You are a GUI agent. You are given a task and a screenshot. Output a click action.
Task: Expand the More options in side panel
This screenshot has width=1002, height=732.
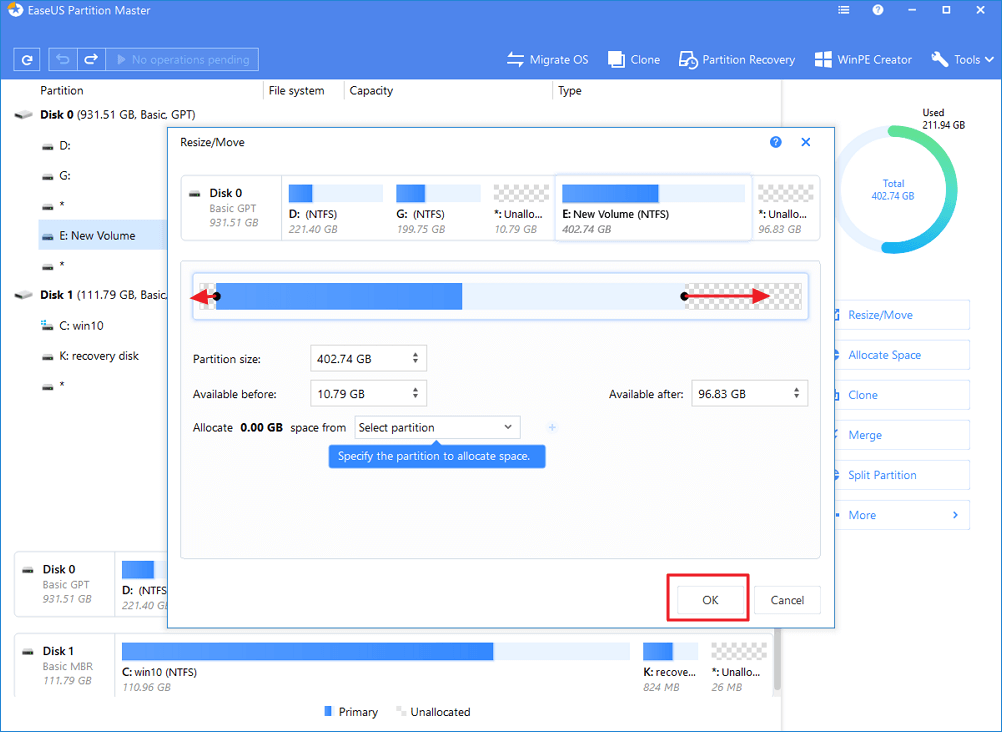[x=901, y=515]
